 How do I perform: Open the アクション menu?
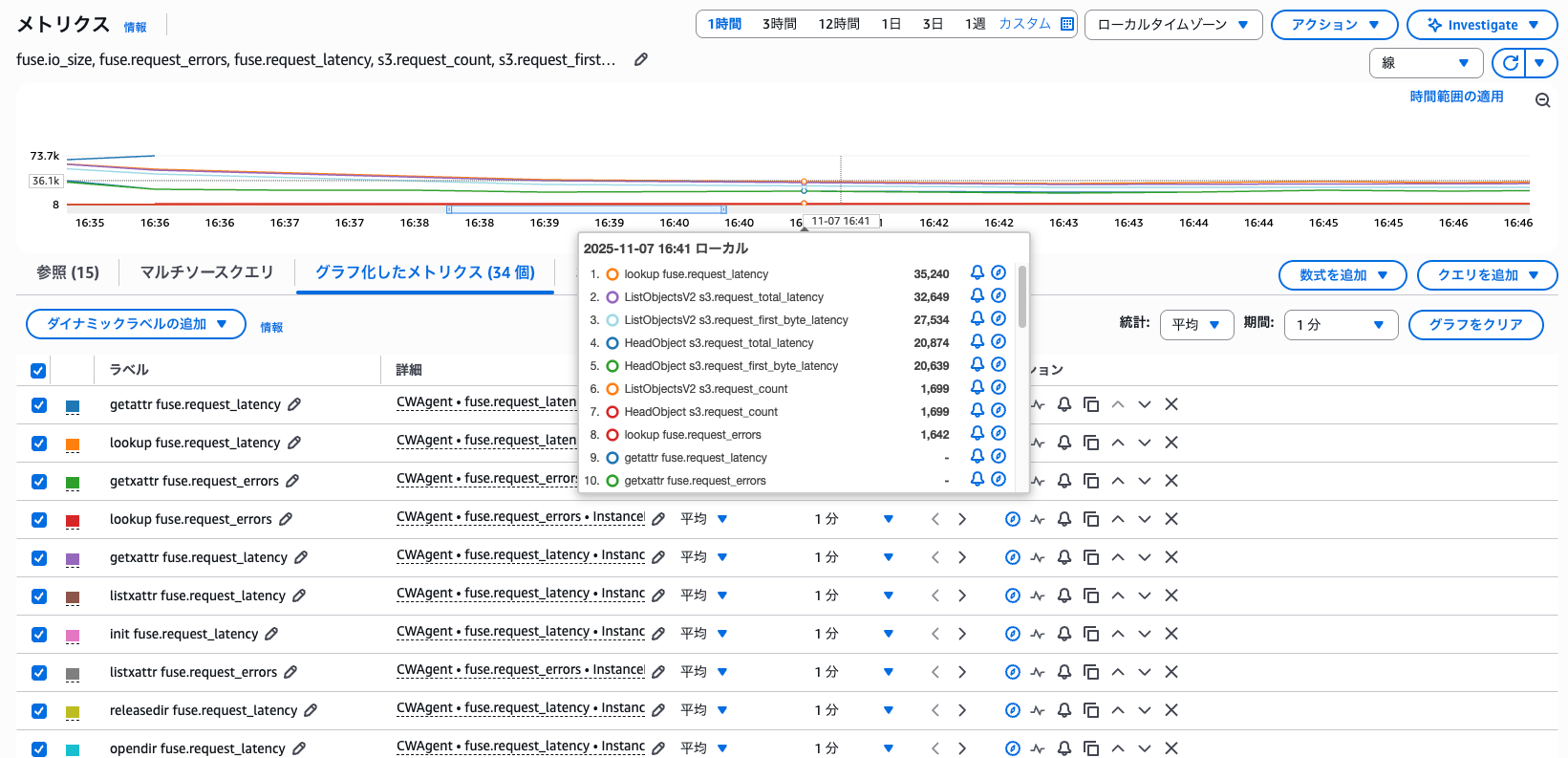pyautogui.click(x=1335, y=25)
